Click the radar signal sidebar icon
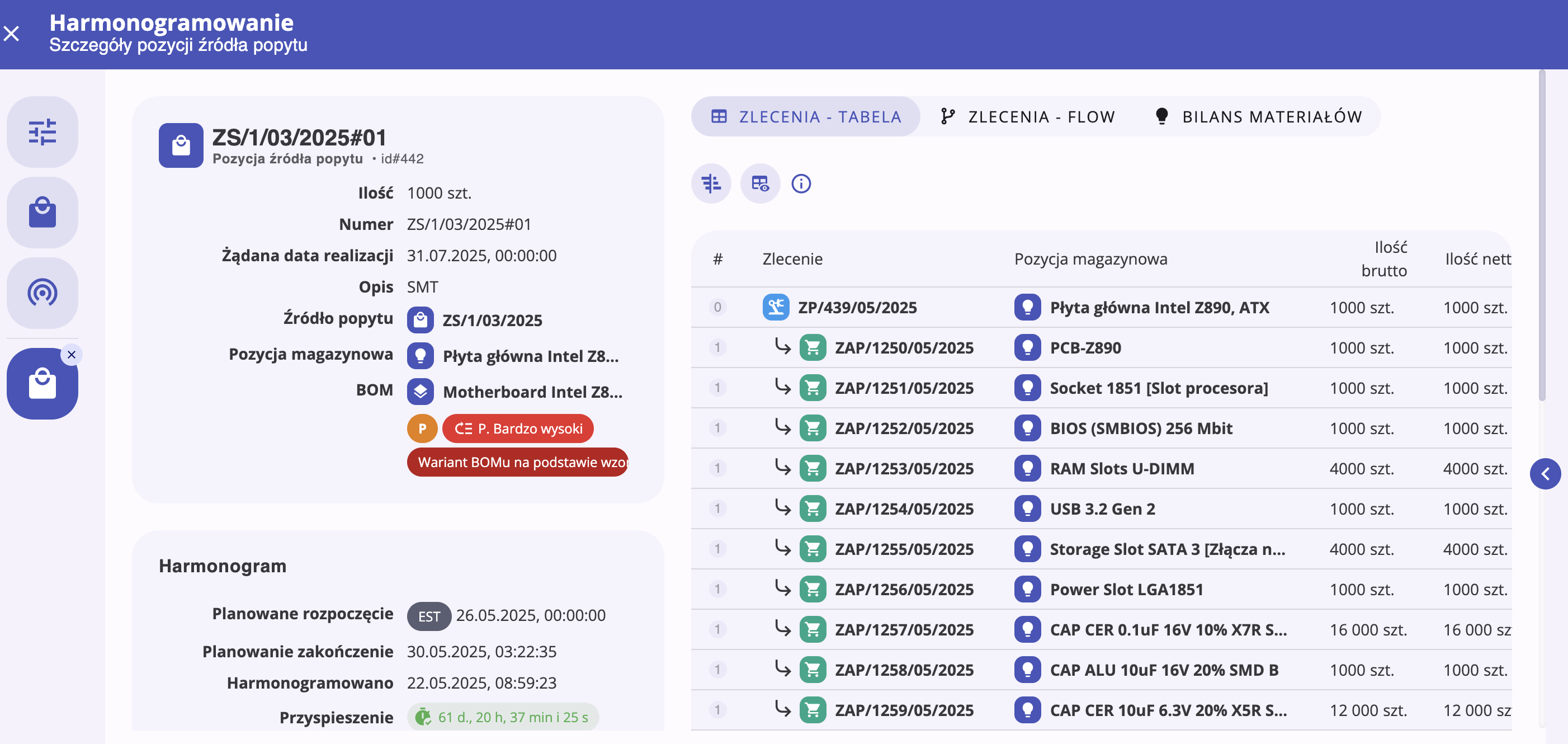This screenshot has width=1568, height=744. (42, 293)
